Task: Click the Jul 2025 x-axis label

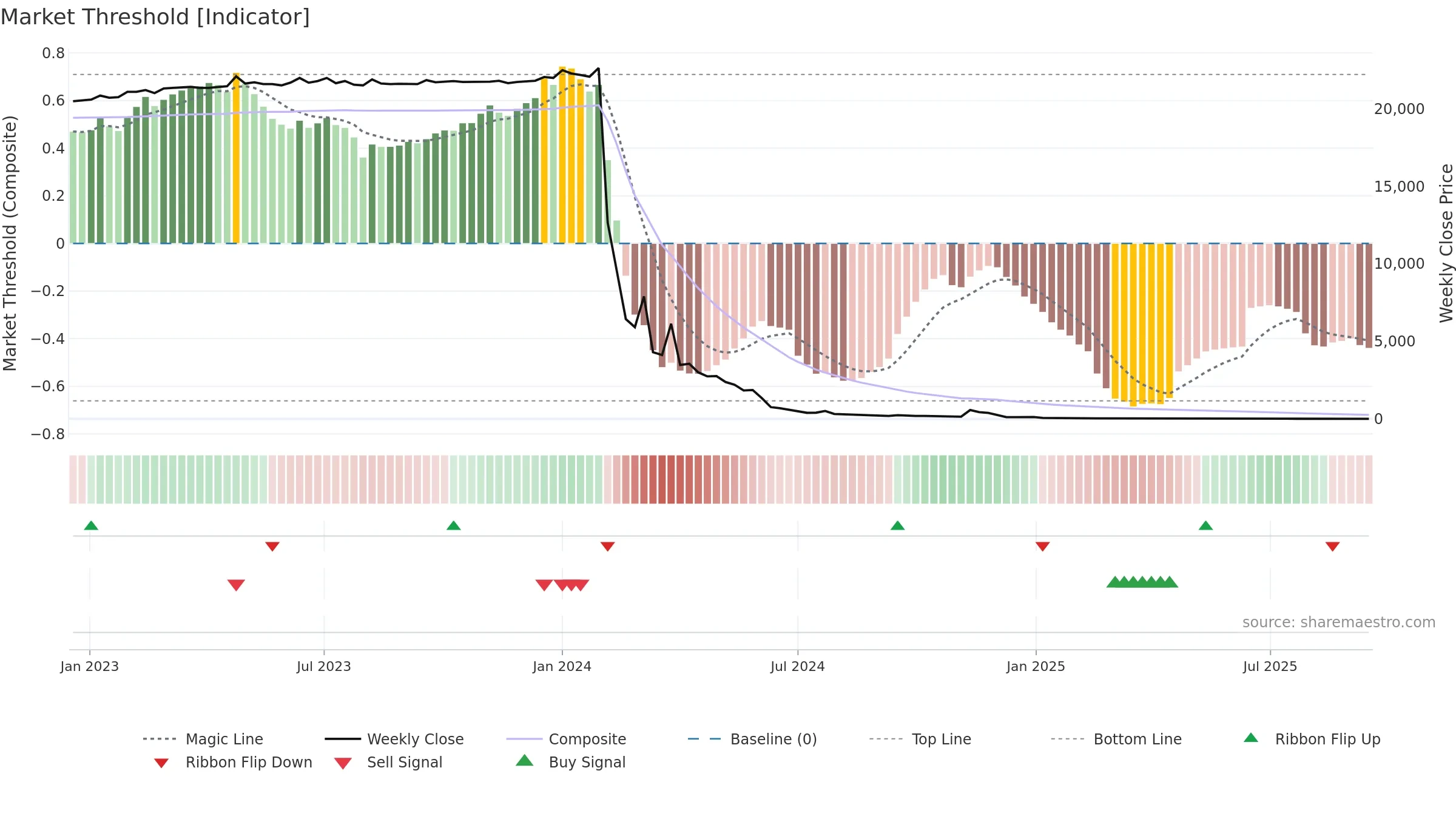Action: coord(1270,667)
